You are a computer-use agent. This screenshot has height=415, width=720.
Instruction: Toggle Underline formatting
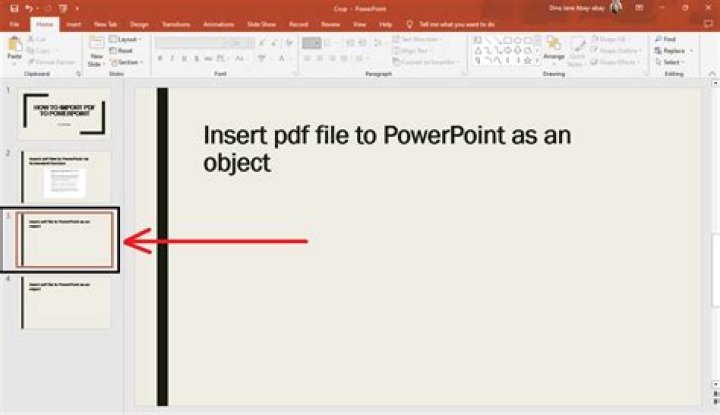[x=184, y=58]
